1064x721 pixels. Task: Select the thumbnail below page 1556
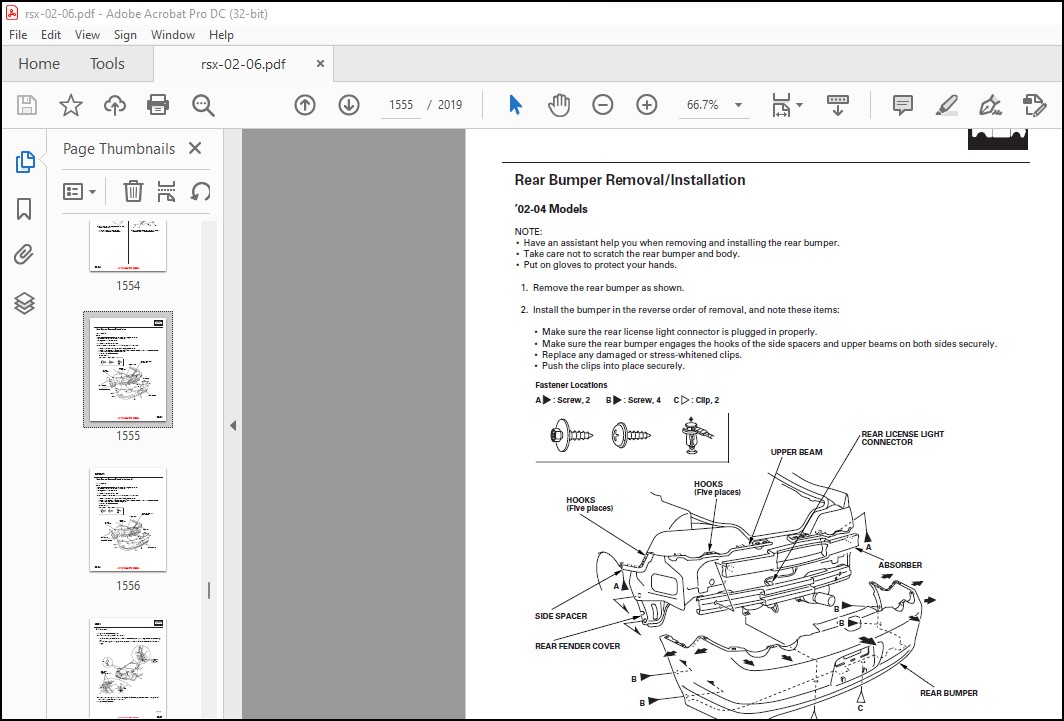pos(128,668)
